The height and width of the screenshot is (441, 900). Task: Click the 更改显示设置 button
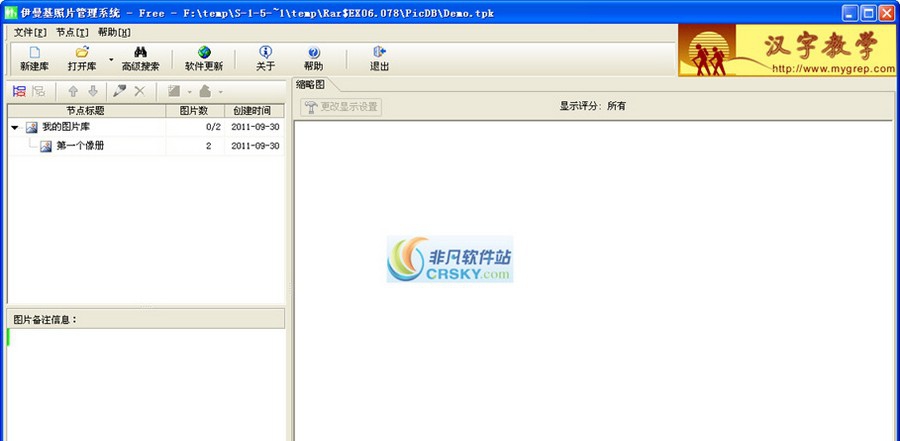tap(341, 107)
